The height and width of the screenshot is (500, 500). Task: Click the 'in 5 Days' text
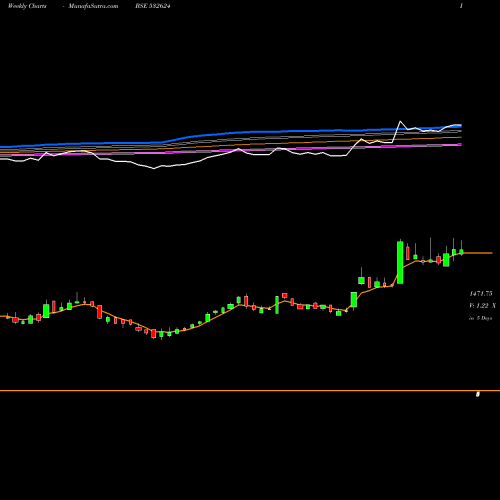(x=481, y=318)
